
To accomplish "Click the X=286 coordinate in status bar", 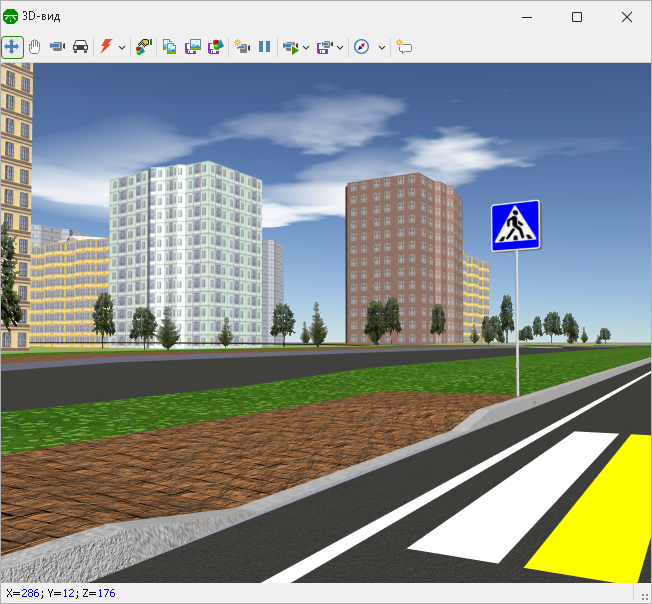I will click(x=23, y=593).
